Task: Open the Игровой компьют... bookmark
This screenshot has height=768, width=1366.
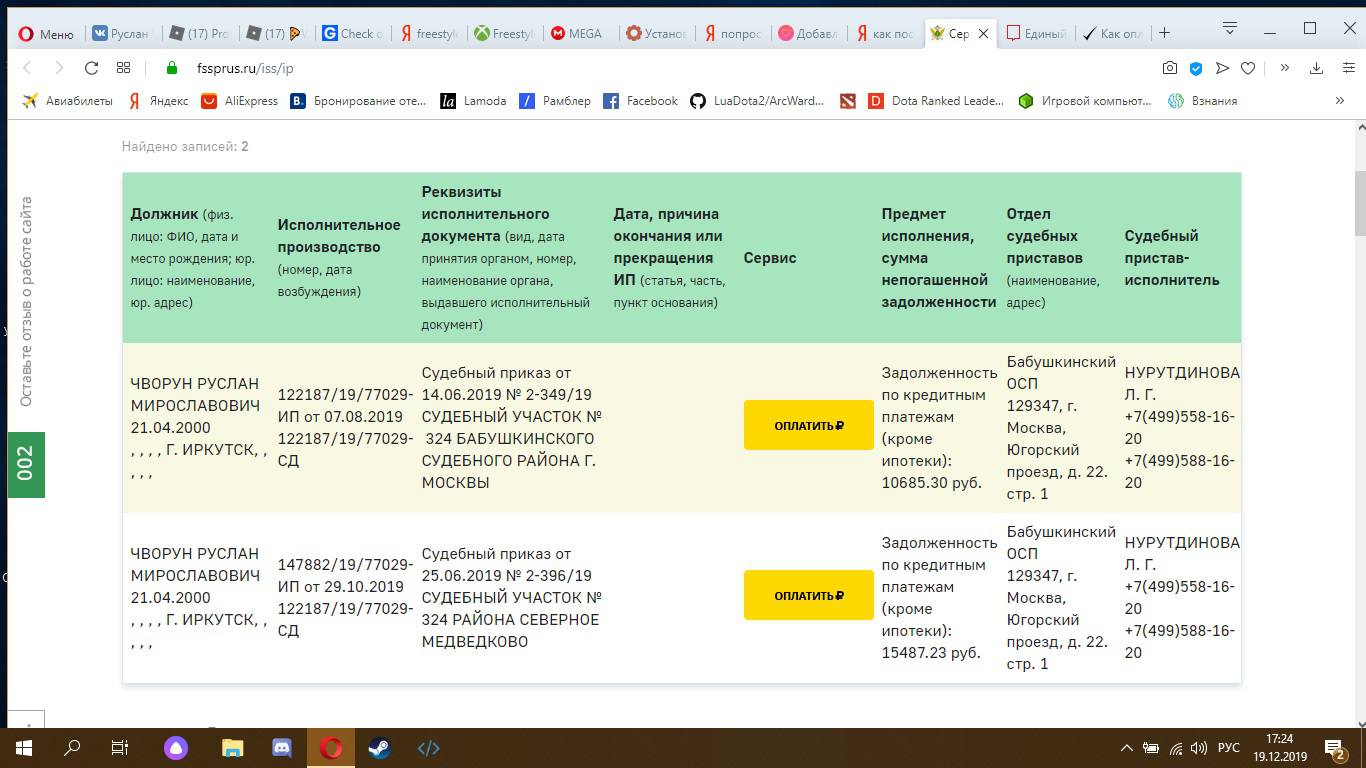Action: point(1084,100)
